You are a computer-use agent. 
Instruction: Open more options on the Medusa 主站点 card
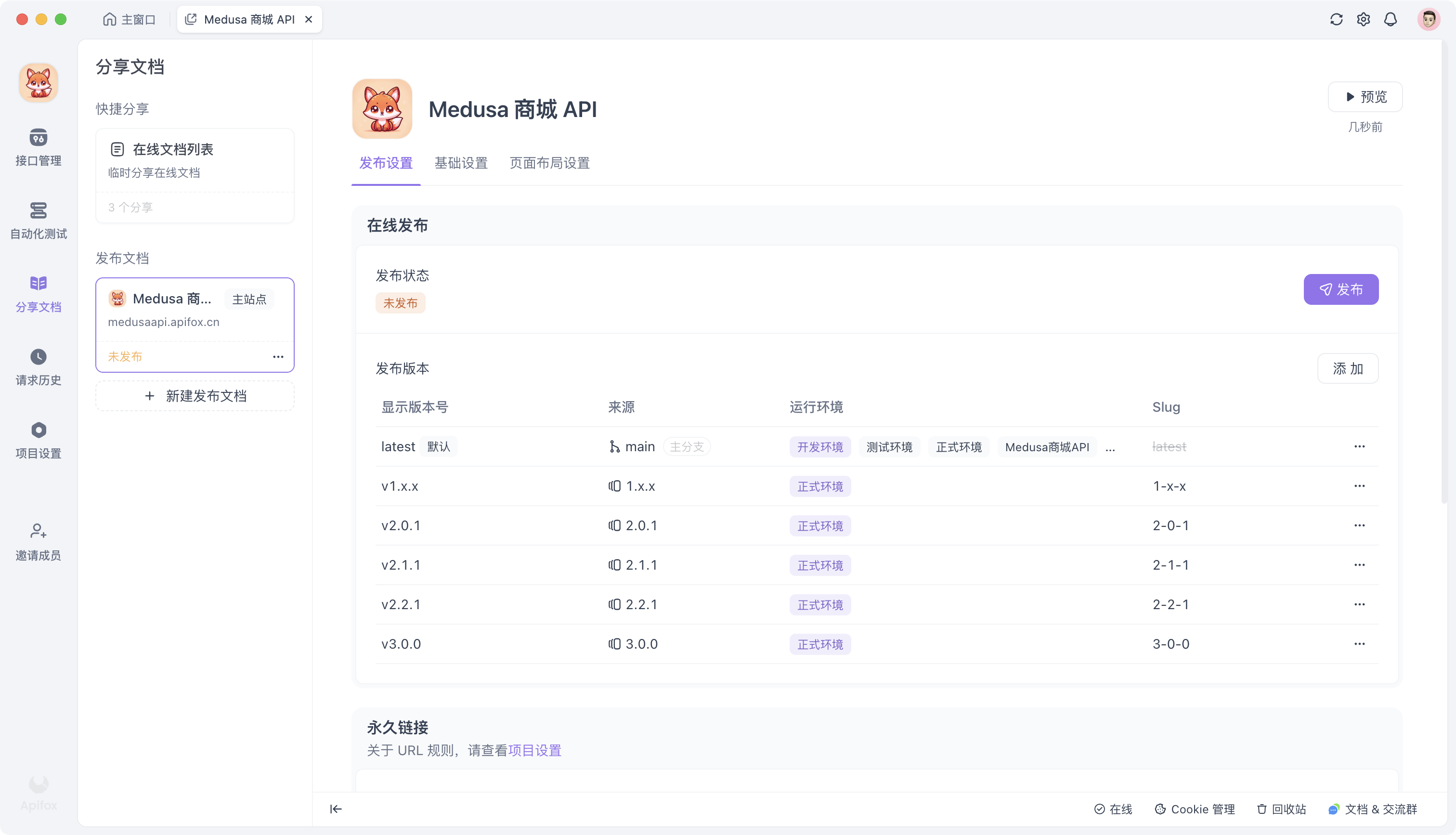[x=279, y=356]
